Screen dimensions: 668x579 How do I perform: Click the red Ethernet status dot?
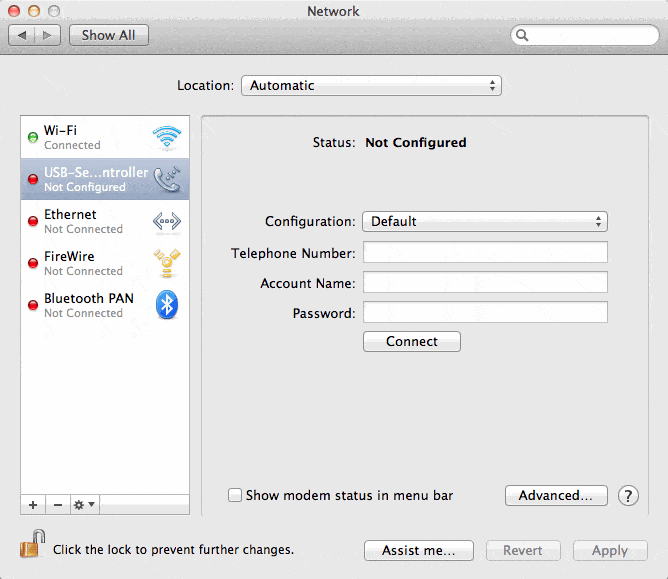[33, 221]
